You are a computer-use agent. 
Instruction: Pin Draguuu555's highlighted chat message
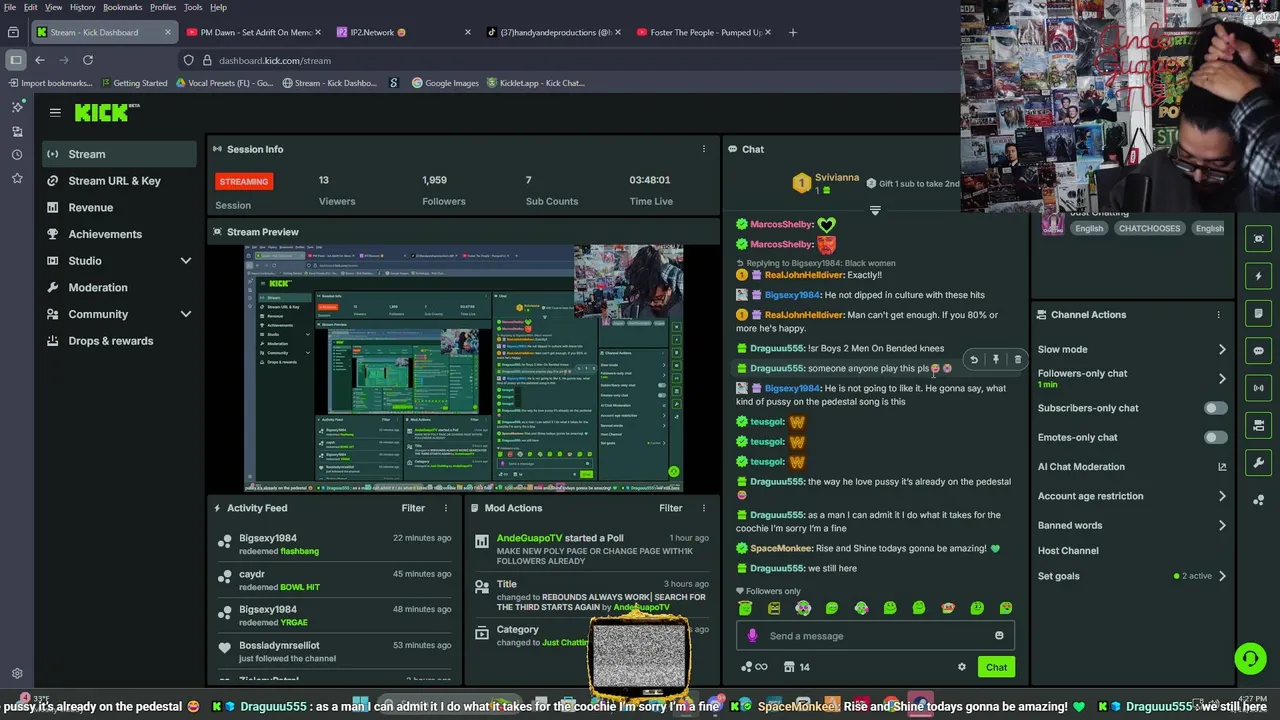(995, 360)
